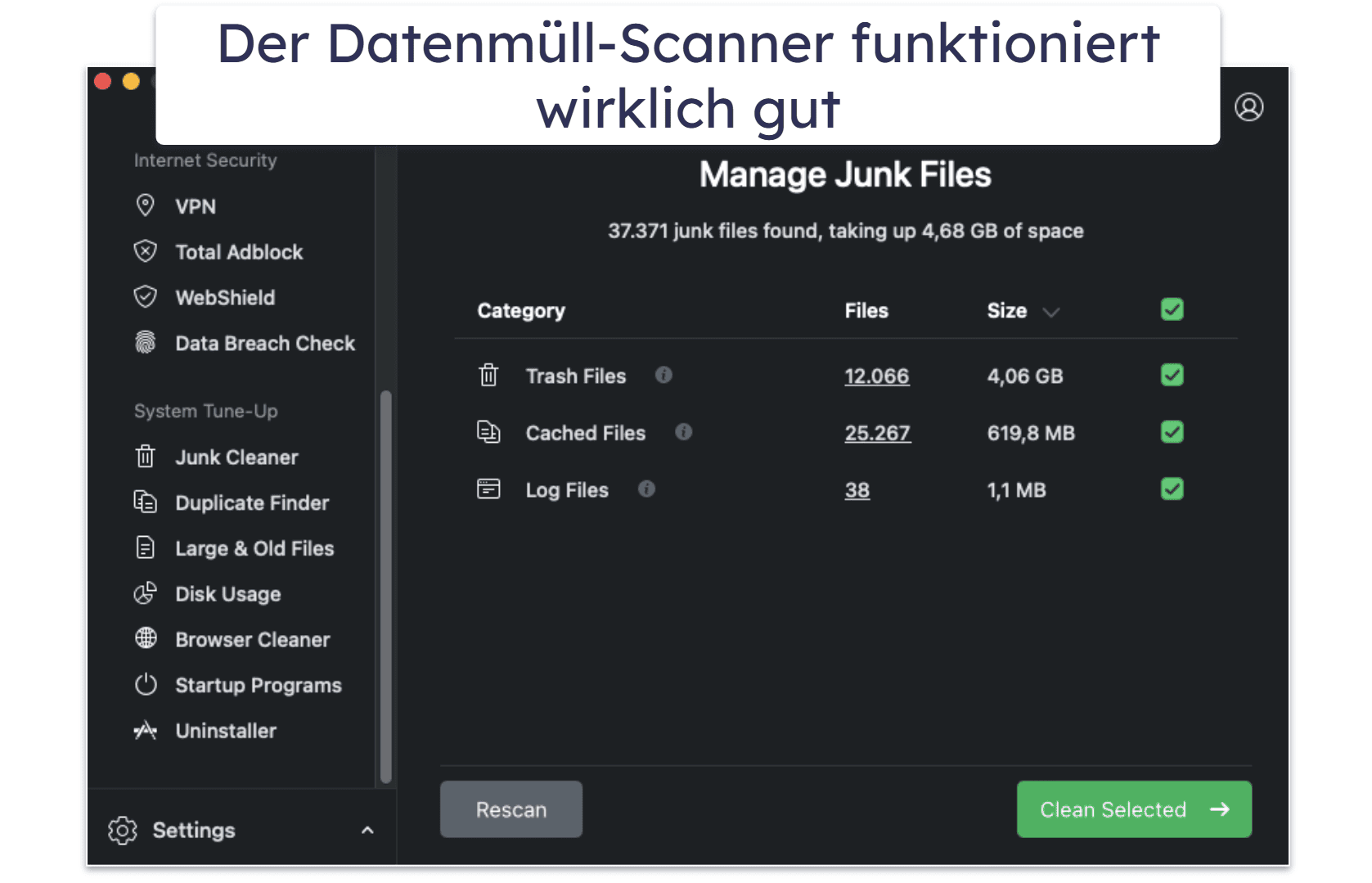Open the 38 Log Files link
This screenshot has width=1372, height=883.
857,490
